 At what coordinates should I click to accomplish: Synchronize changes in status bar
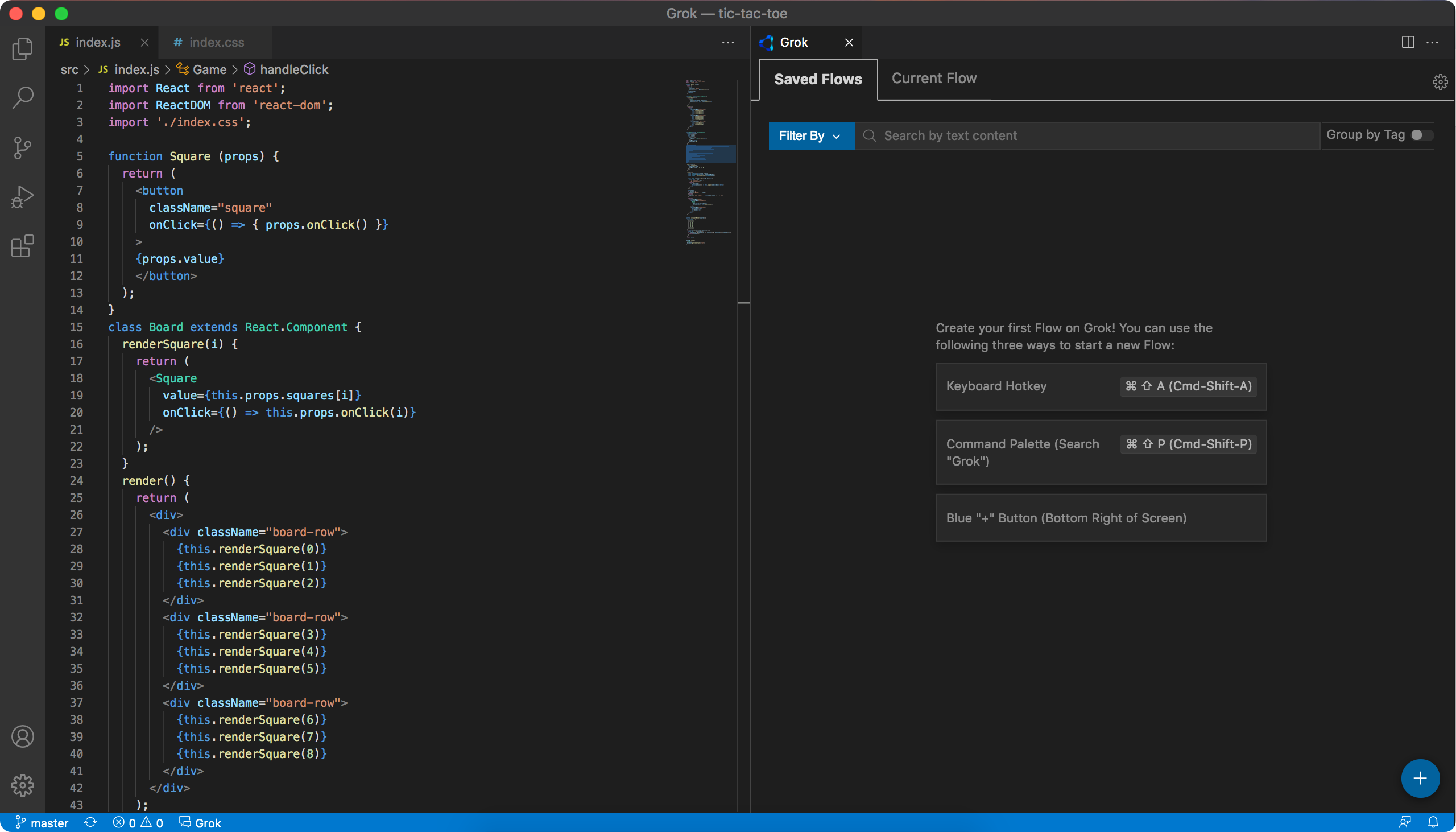90,823
